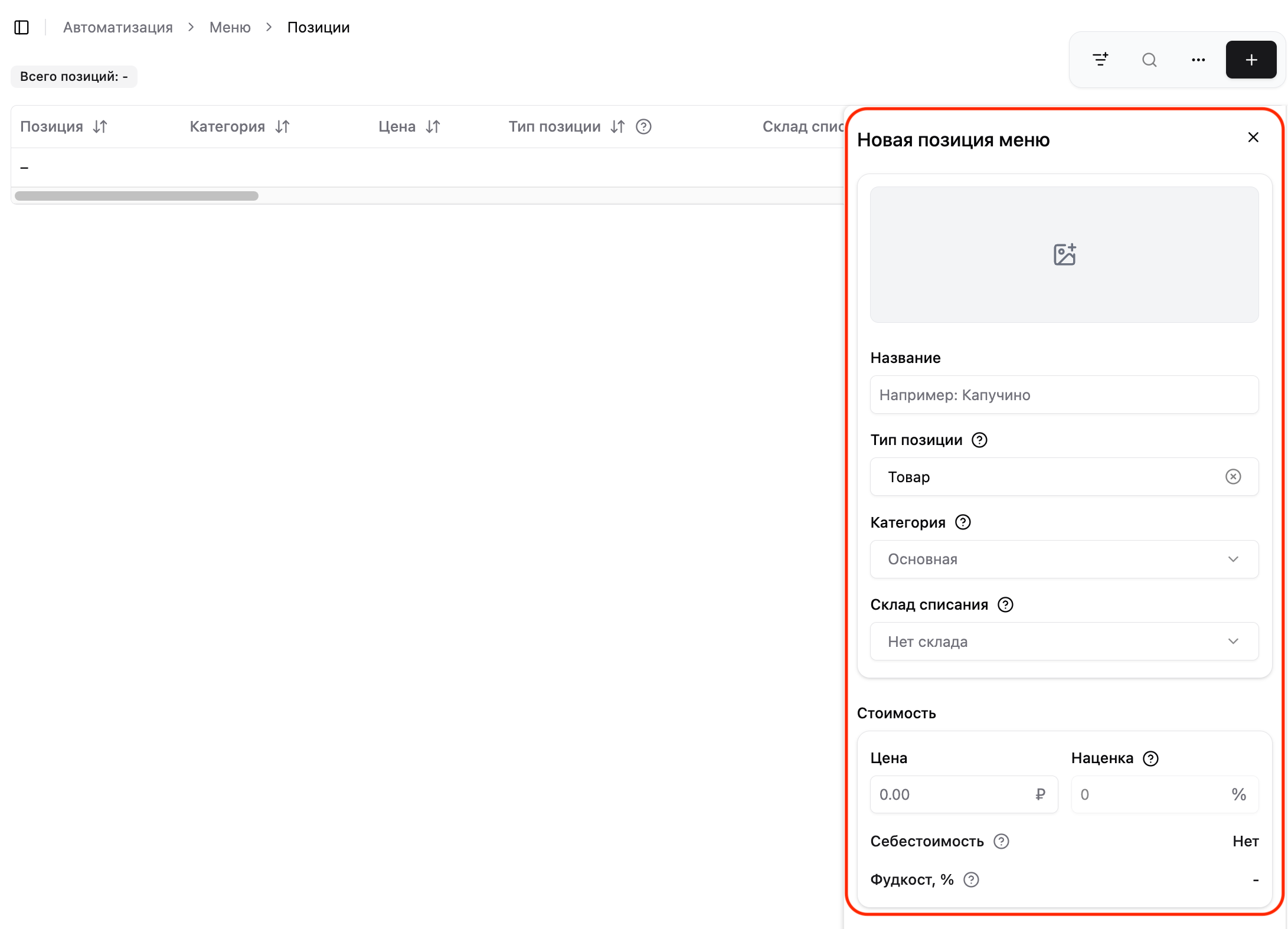Clear the Товар selection with the x icon
This screenshot has height=929, width=1288.
(1233, 477)
